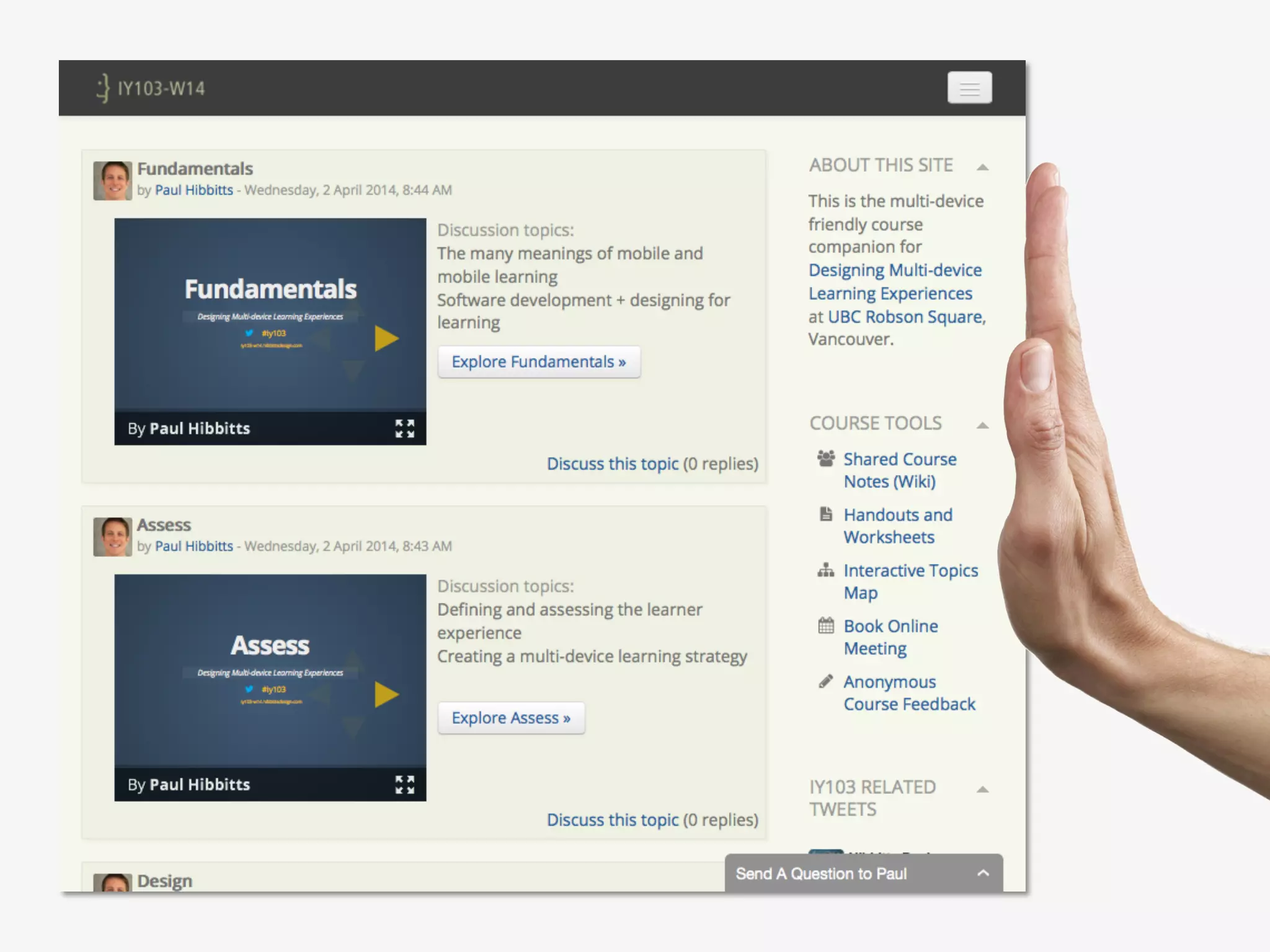The image size is (1270, 952).
Task: Collapse the IY103 Related Tweets section
Action: (982, 789)
